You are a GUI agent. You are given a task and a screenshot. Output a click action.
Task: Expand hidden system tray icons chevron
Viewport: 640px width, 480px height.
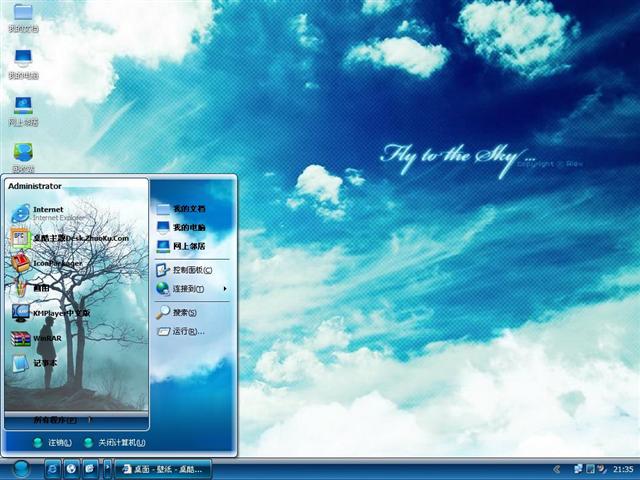point(556,469)
